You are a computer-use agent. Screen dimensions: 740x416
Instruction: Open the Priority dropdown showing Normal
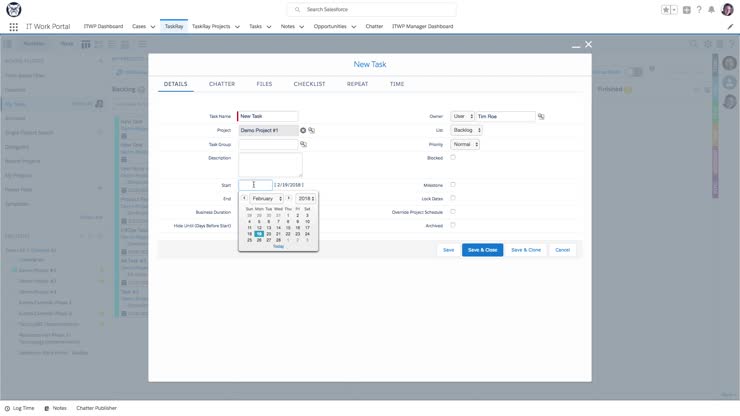(x=465, y=144)
